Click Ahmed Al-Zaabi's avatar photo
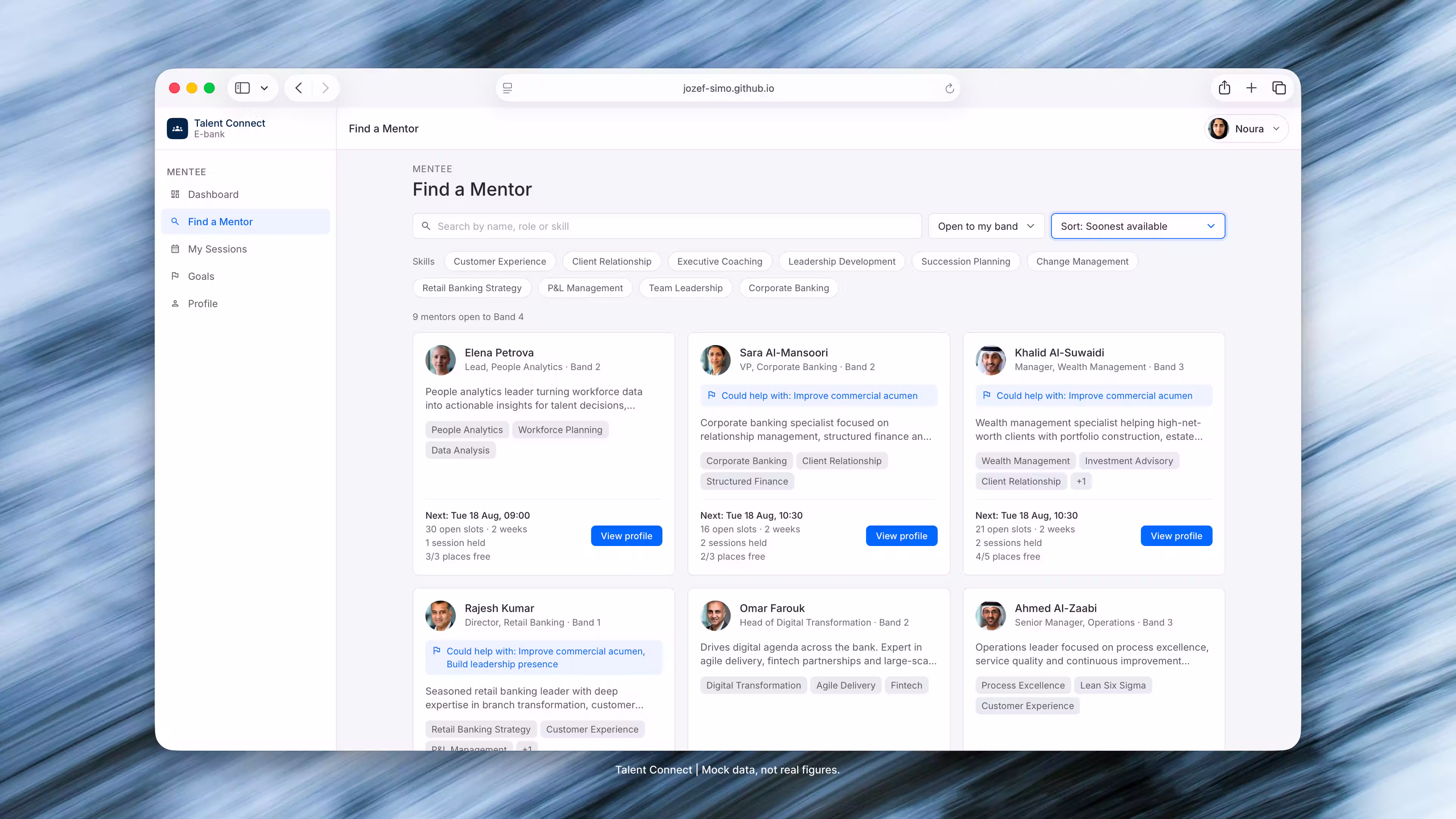The width and height of the screenshot is (1456, 819). tap(990, 615)
